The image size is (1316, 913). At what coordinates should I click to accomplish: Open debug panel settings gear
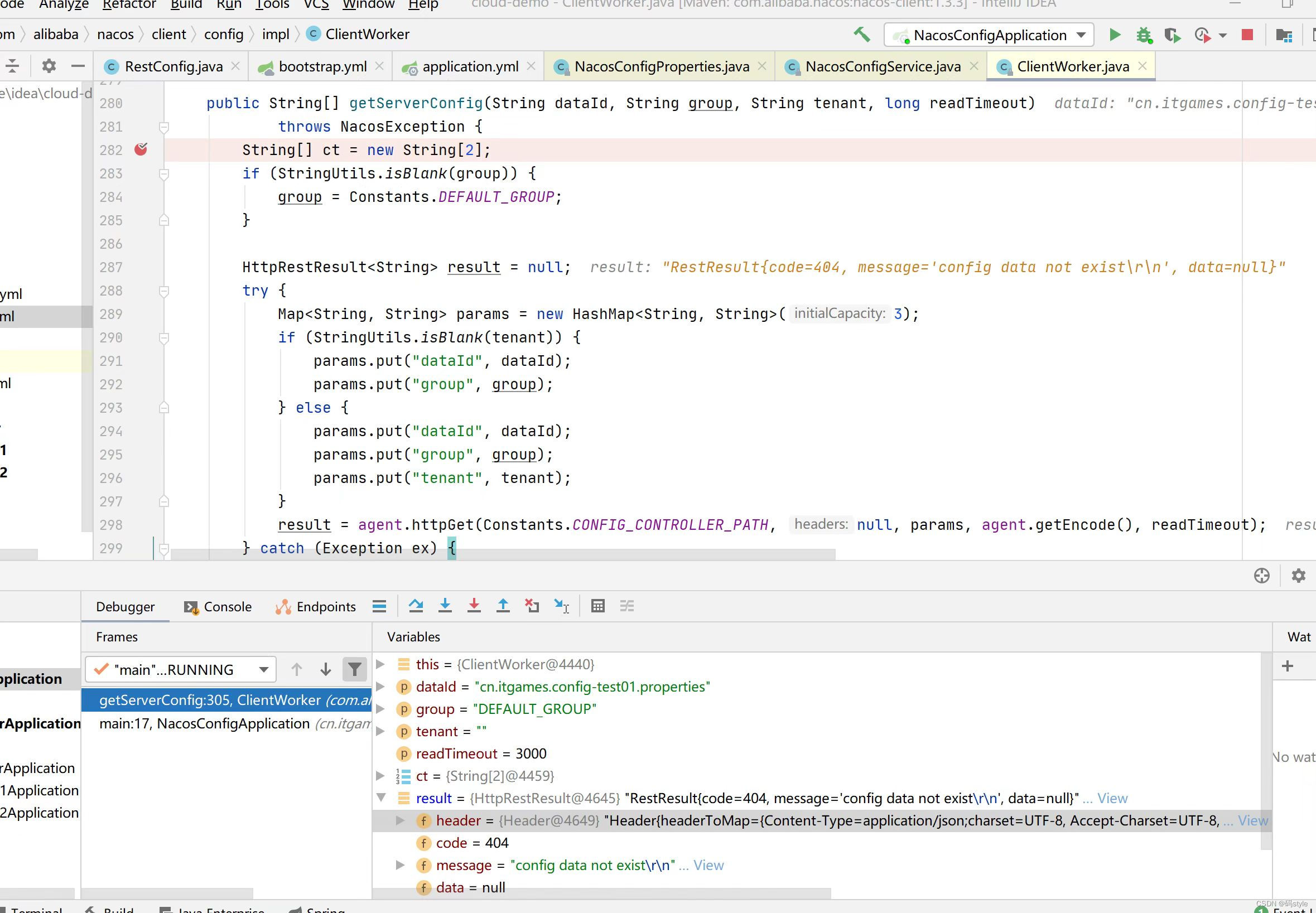point(1298,576)
